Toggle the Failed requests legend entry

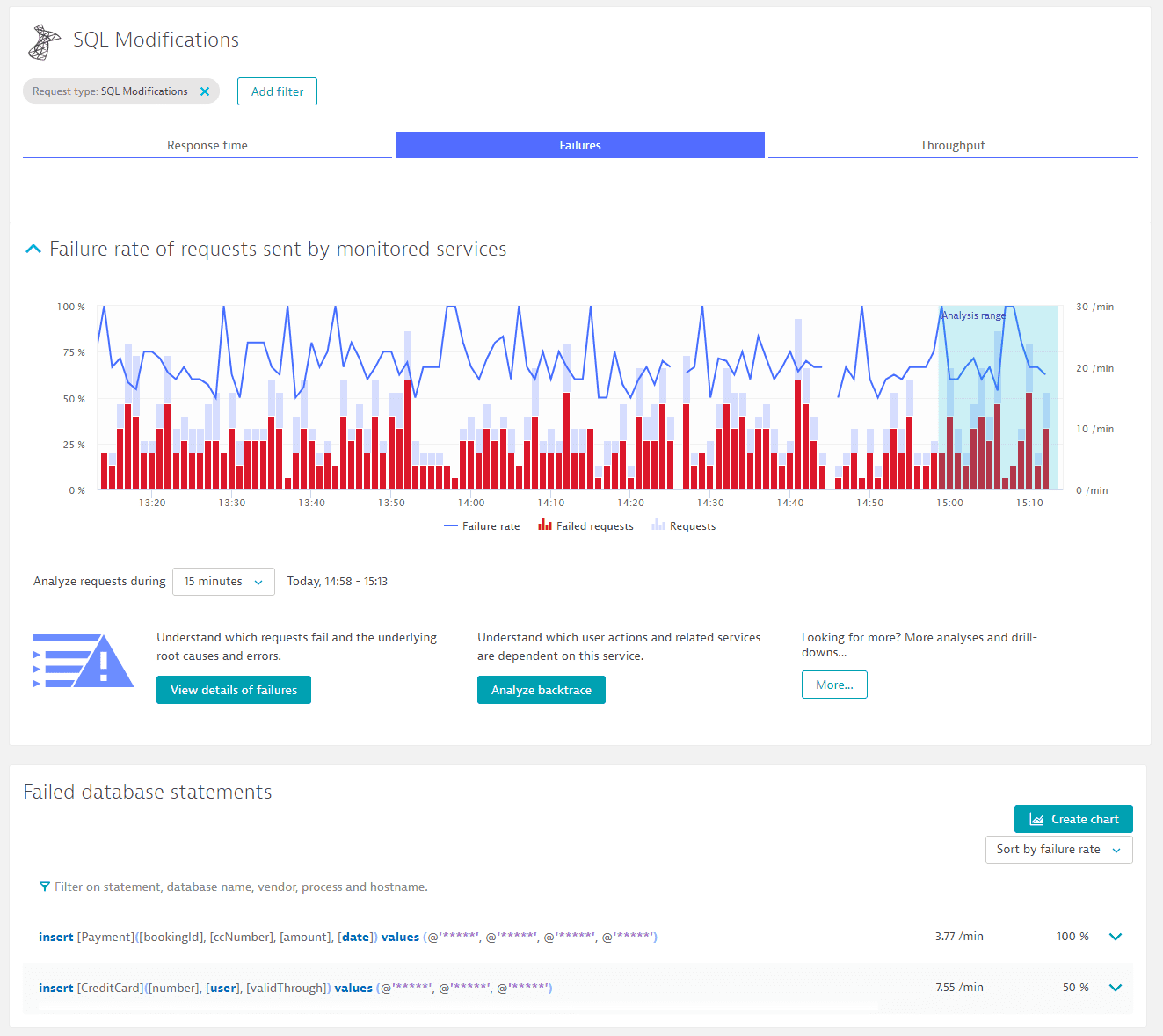[x=585, y=526]
